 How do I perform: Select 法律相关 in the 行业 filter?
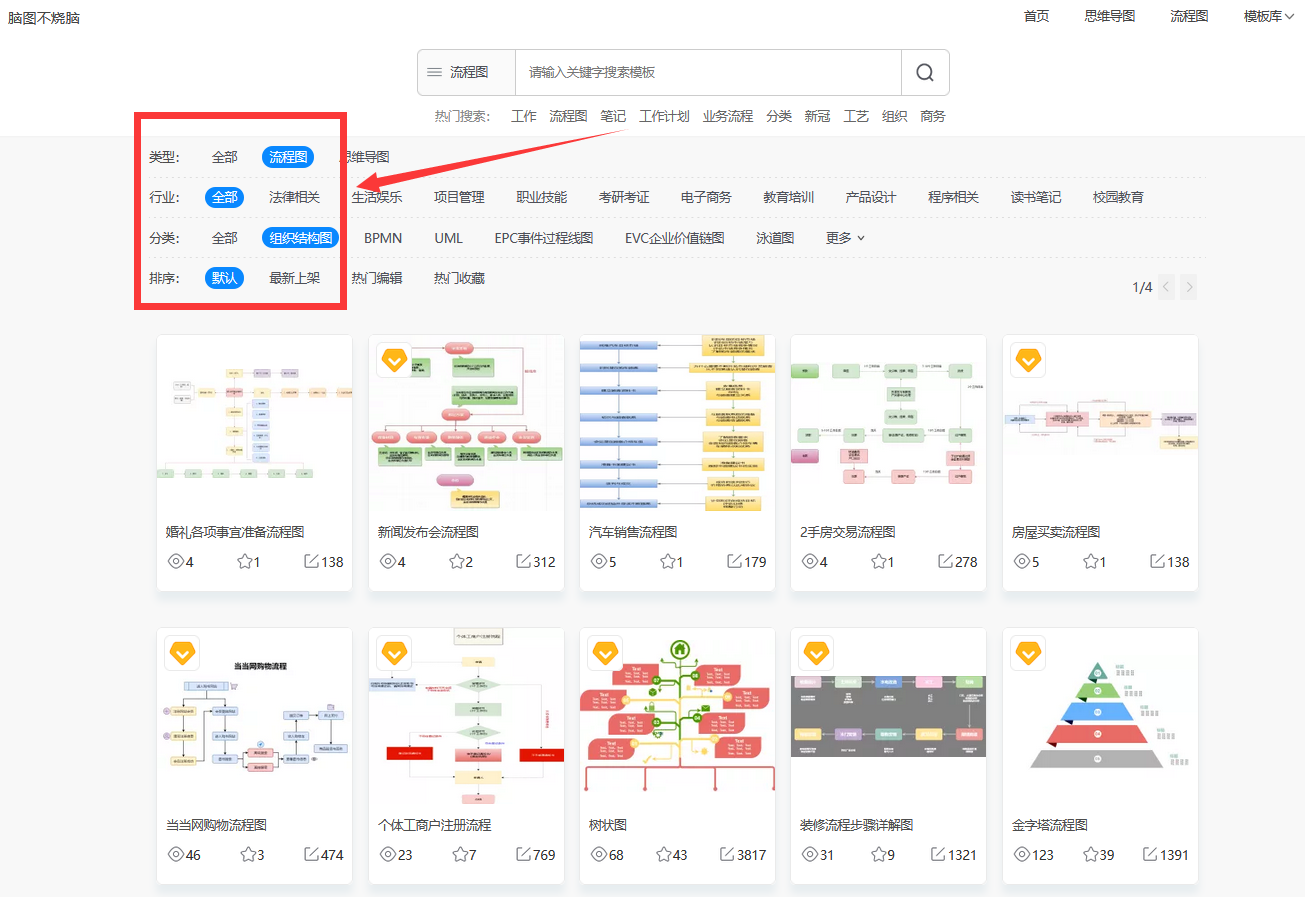(x=294, y=197)
